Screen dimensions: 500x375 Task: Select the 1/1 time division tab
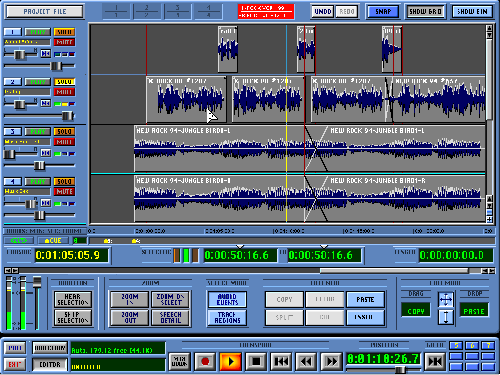coord(116,12)
